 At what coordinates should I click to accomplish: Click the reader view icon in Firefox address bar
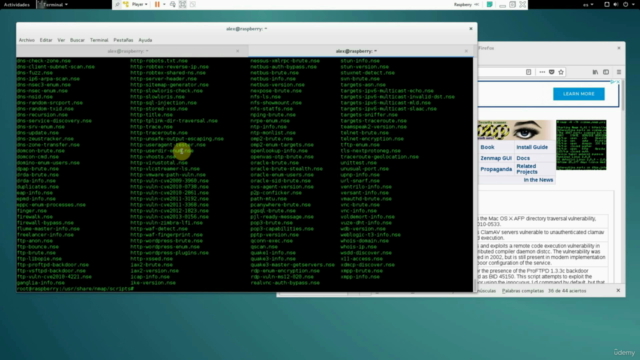[x=529, y=72]
